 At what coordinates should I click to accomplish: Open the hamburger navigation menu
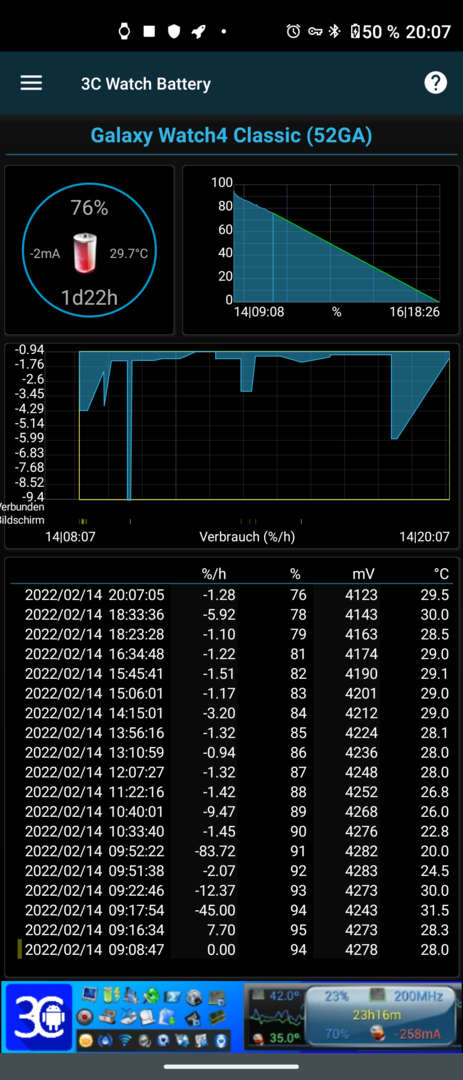[x=31, y=83]
